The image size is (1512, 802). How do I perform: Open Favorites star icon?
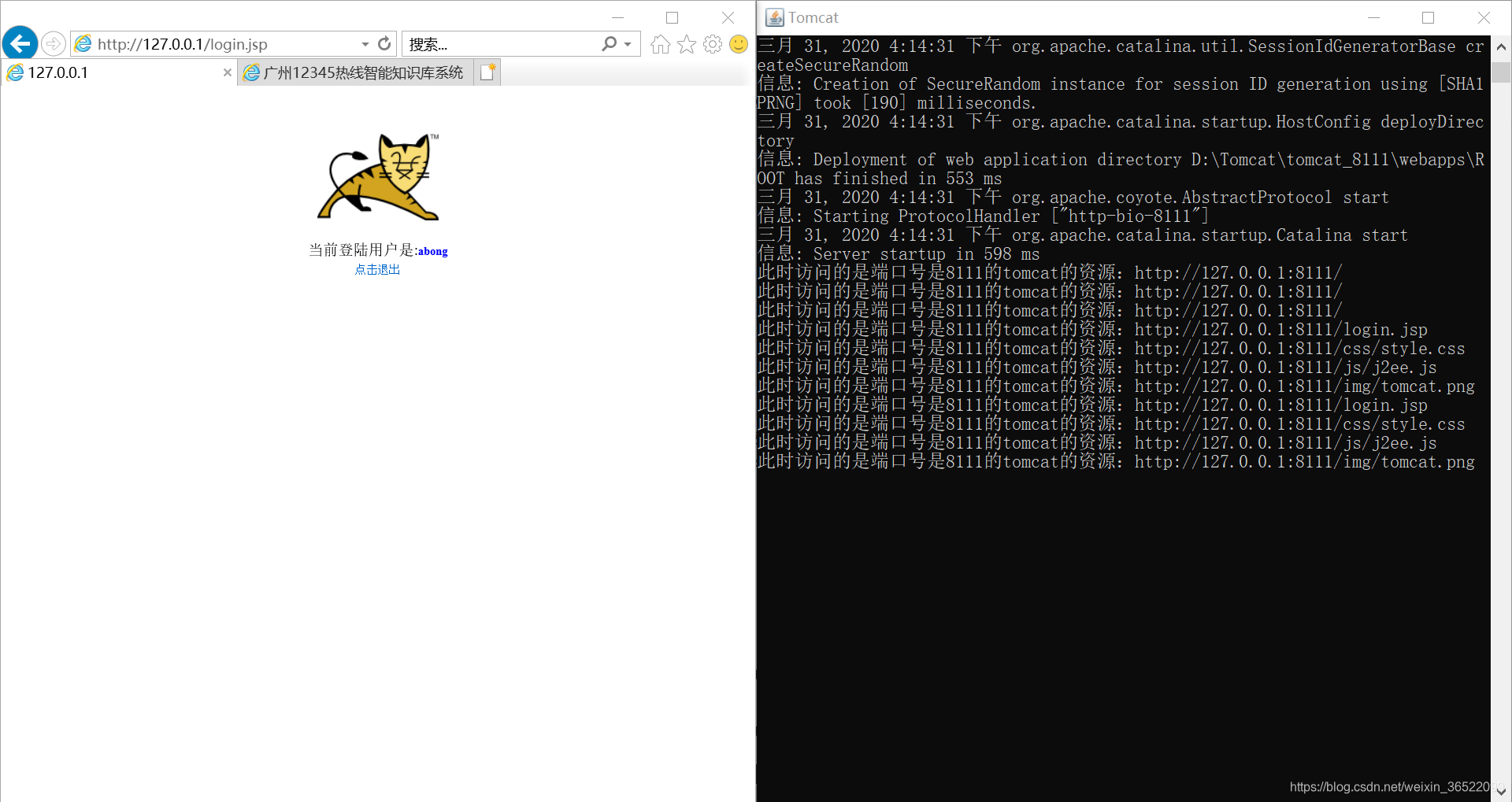coord(687,44)
